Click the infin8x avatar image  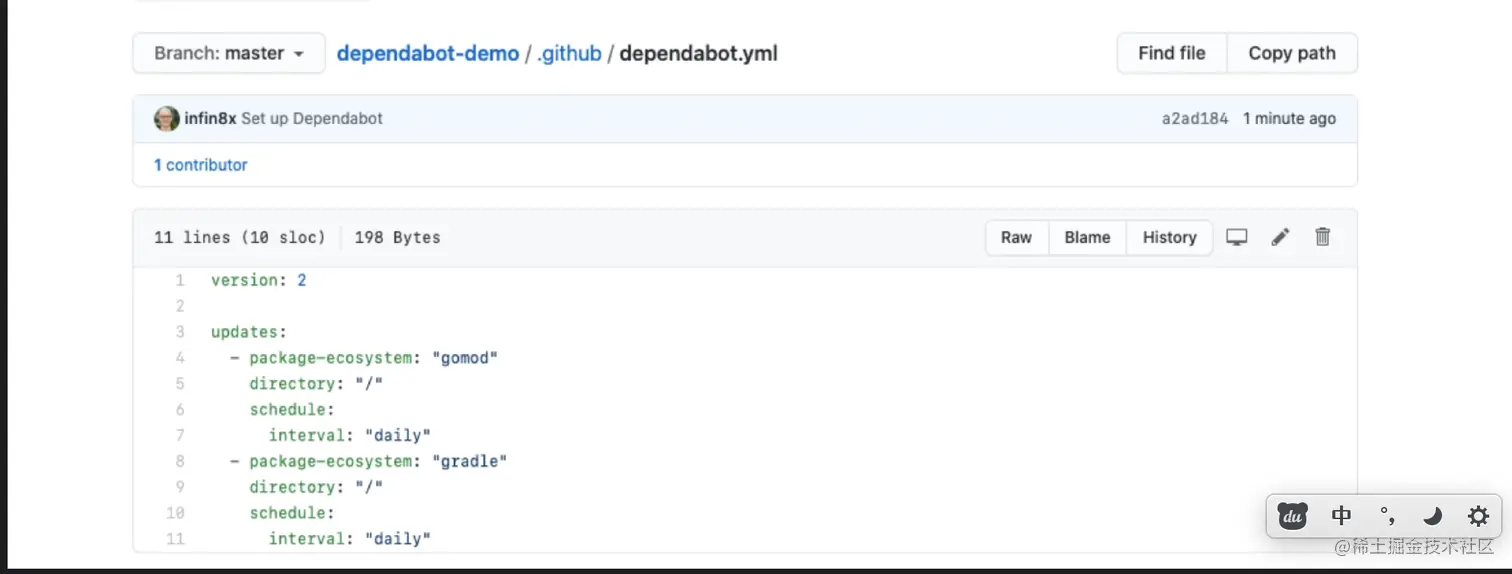[x=166, y=119]
